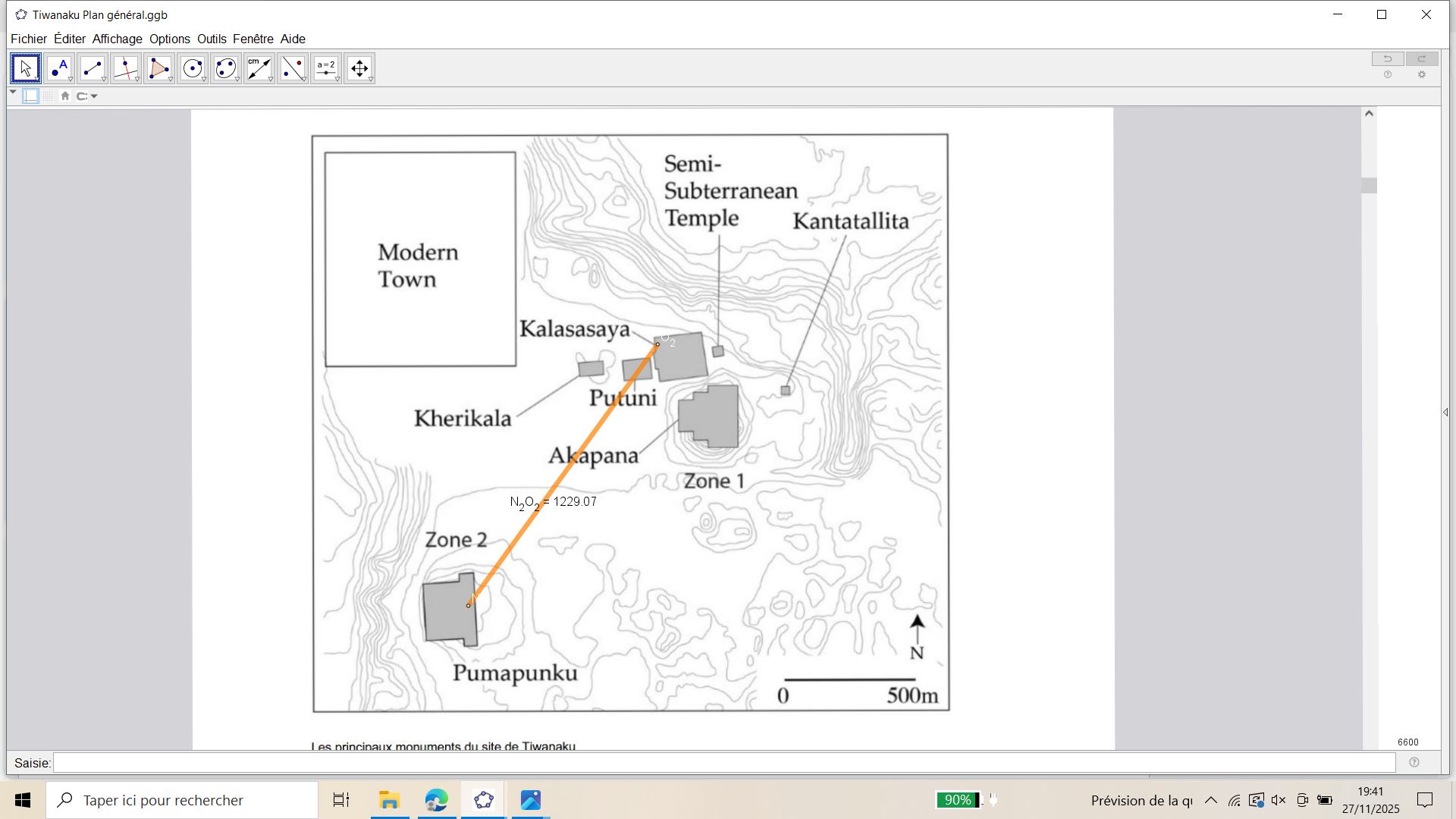Toggle axes display in style bar
Viewport: 1456px width, 819px height.
point(31,96)
